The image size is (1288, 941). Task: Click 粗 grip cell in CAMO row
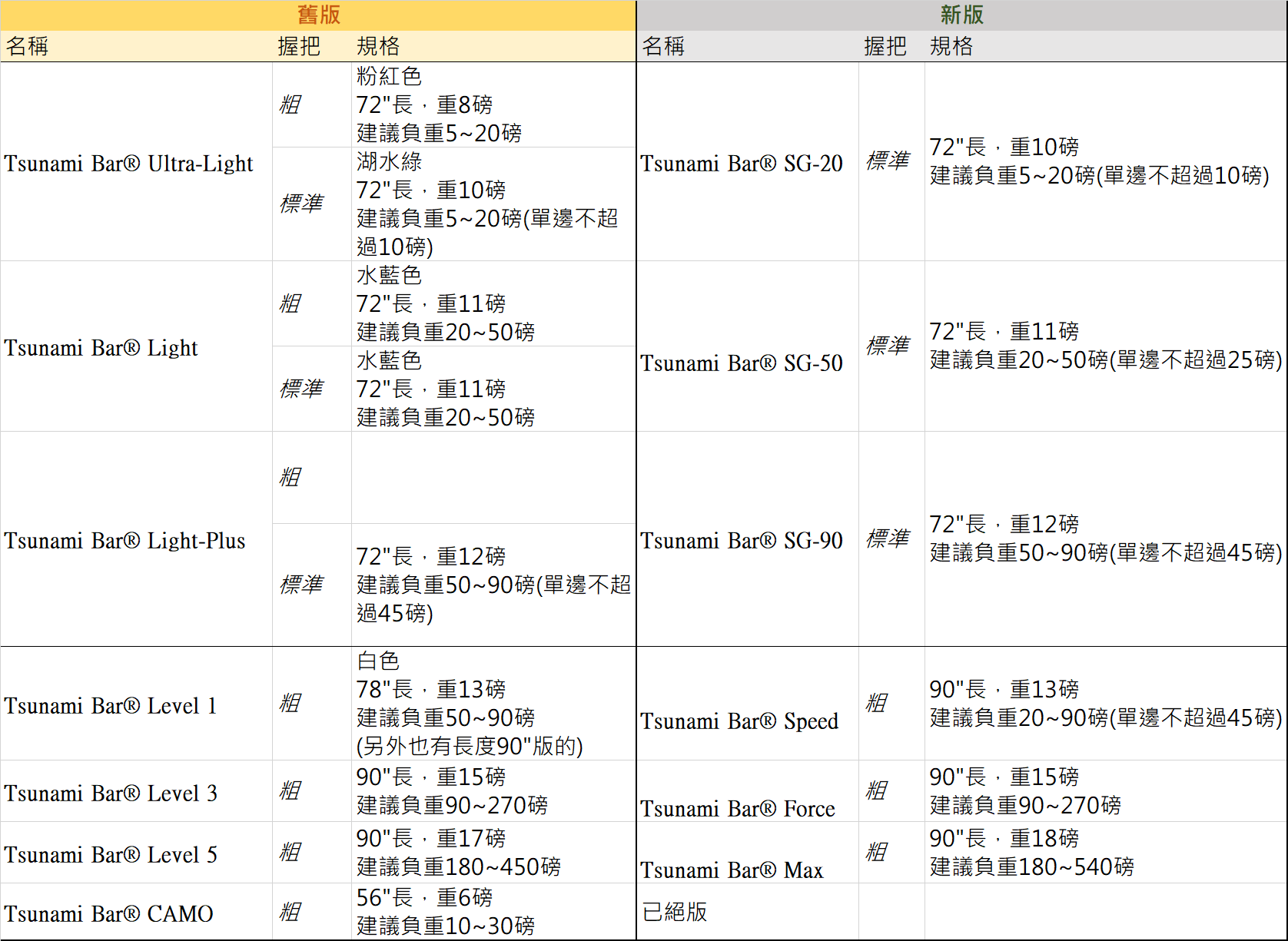tap(312, 912)
